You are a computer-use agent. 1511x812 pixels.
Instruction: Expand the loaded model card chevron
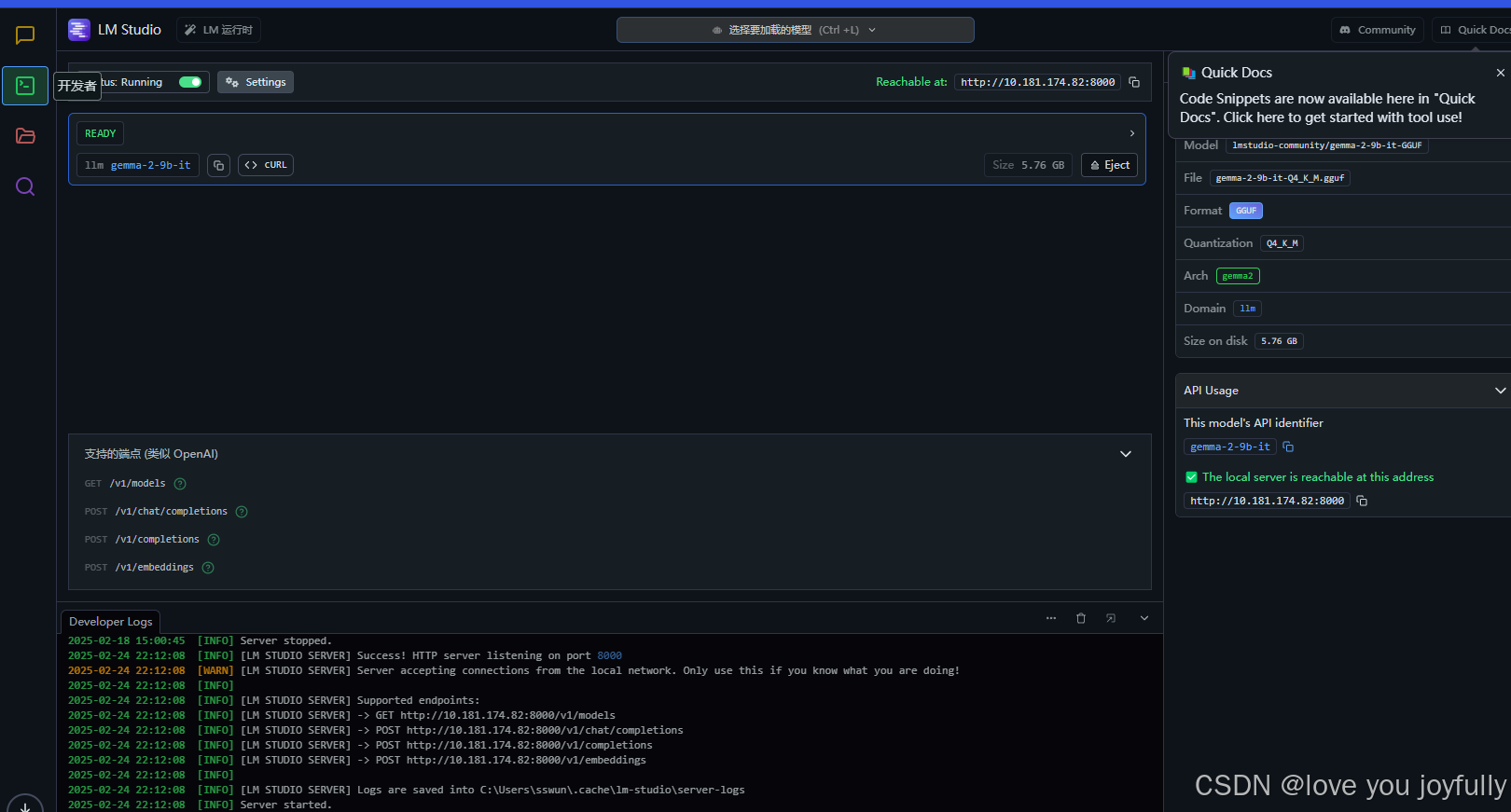tap(1132, 133)
